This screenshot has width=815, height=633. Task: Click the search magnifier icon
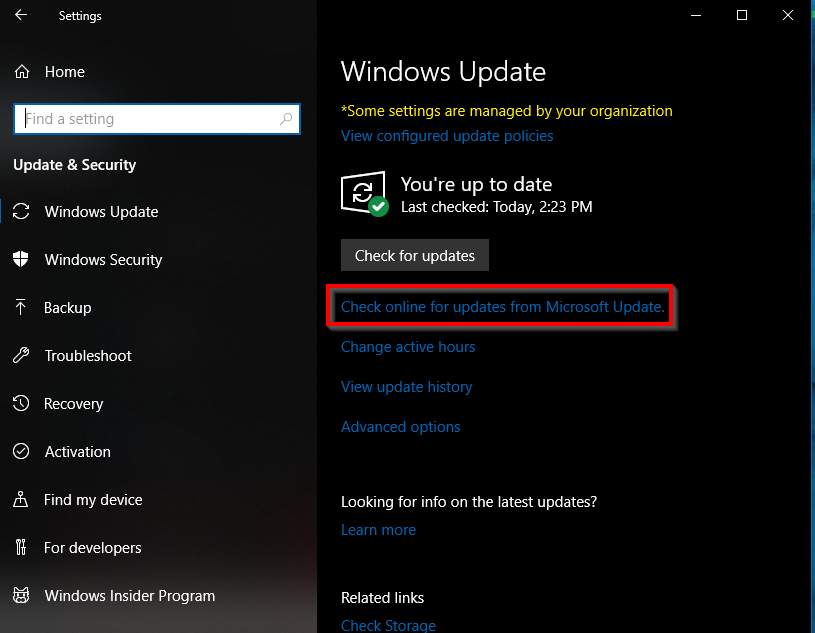[286, 119]
